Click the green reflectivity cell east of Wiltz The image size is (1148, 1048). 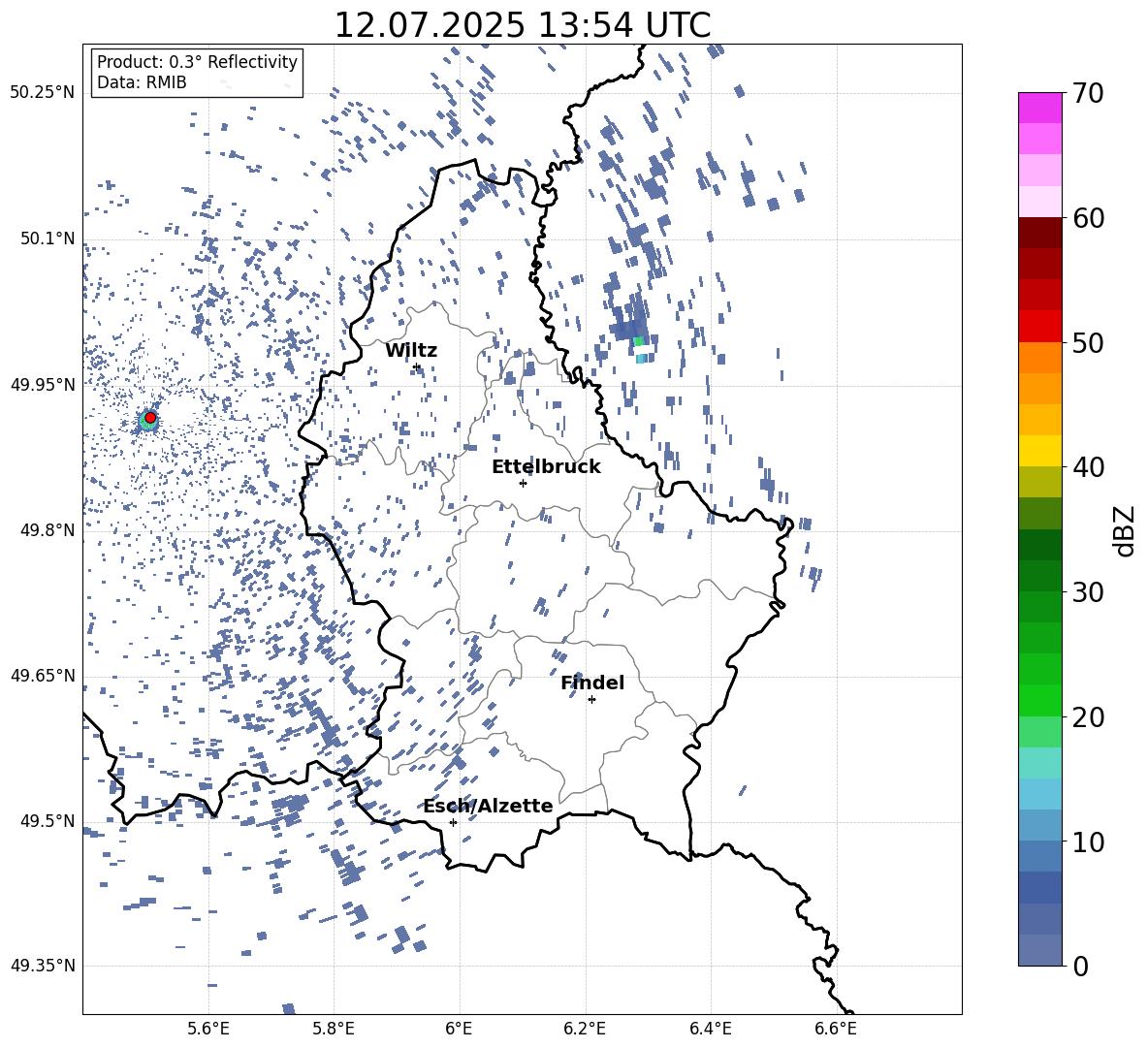(638, 341)
